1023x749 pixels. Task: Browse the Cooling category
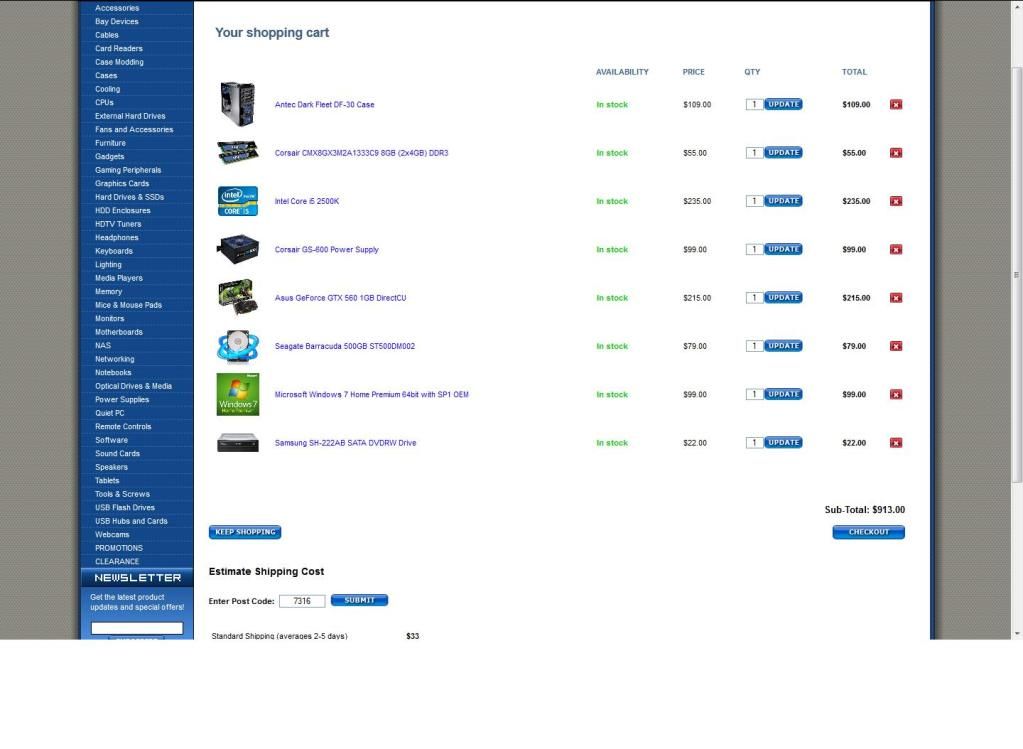point(108,89)
